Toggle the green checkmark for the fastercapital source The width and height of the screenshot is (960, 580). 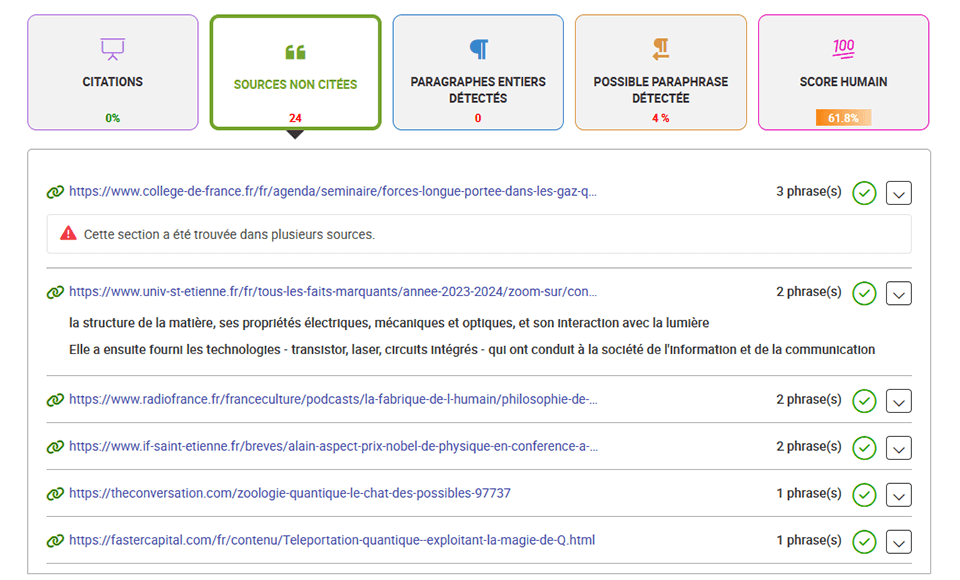[864, 542]
